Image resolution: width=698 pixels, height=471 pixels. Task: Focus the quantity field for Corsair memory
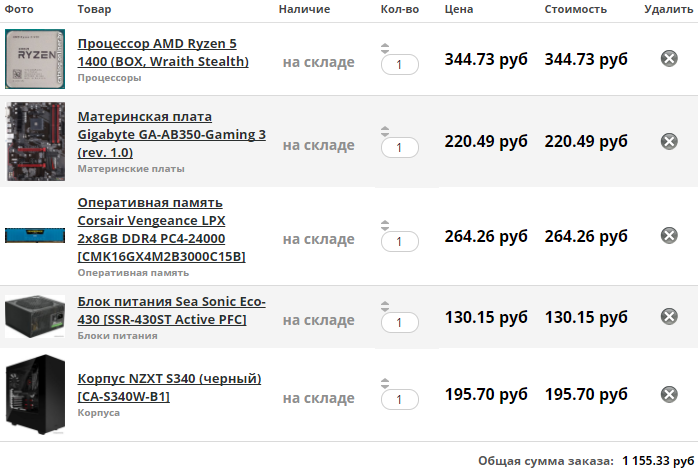(x=400, y=242)
